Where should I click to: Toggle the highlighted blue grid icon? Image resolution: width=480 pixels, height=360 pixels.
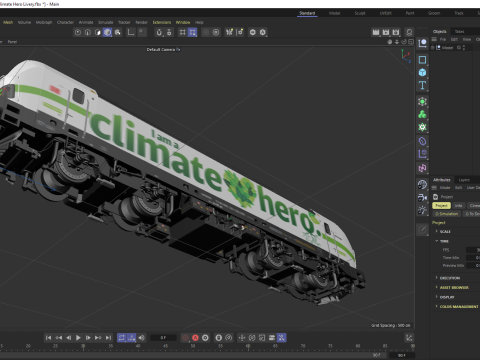[x=192, y=32]
